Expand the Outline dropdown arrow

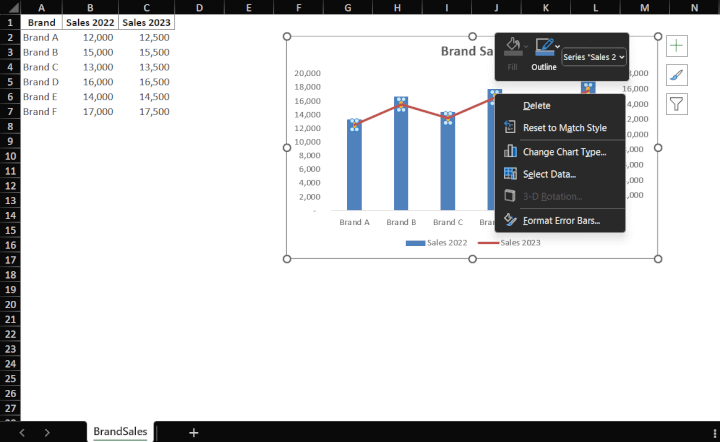[x=557, y=46]
